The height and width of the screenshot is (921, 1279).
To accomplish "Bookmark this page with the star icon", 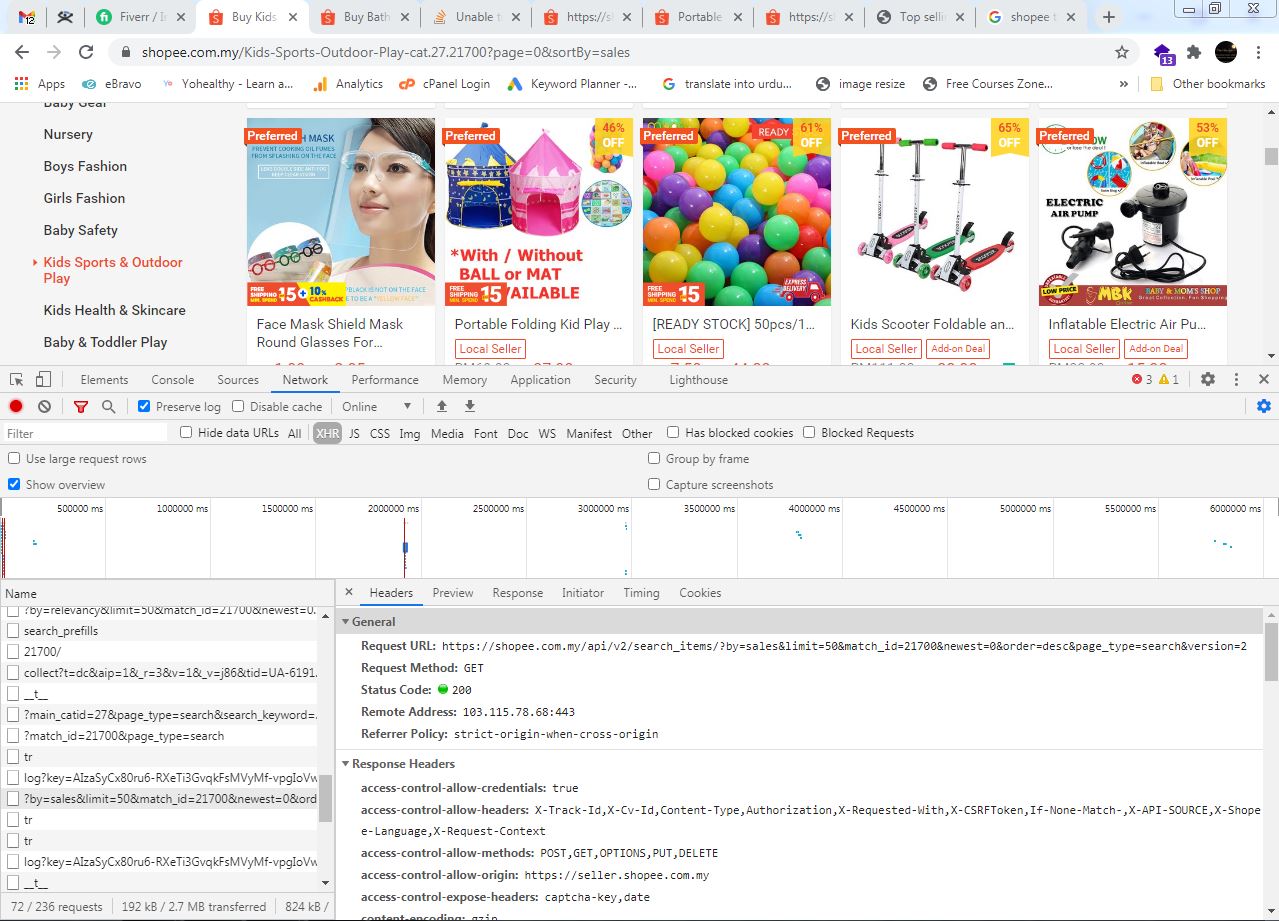I will (x=1122, y=52).
